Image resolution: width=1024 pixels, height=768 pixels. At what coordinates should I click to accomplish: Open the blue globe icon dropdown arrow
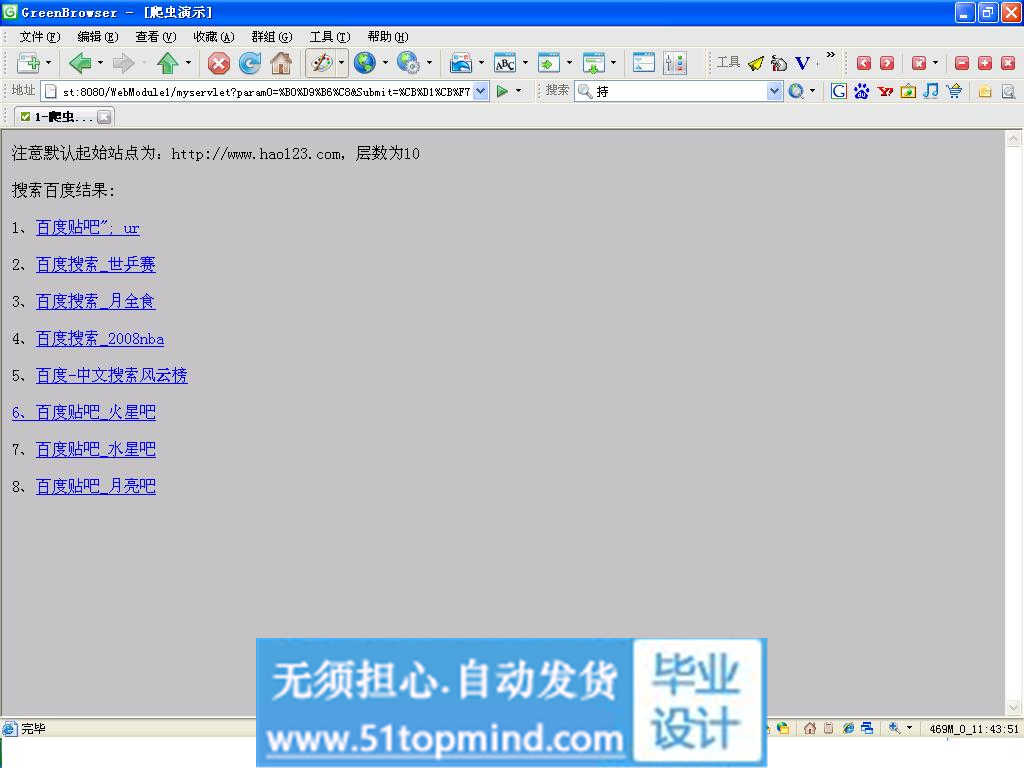pyautogui.click(x=385, y=63)
